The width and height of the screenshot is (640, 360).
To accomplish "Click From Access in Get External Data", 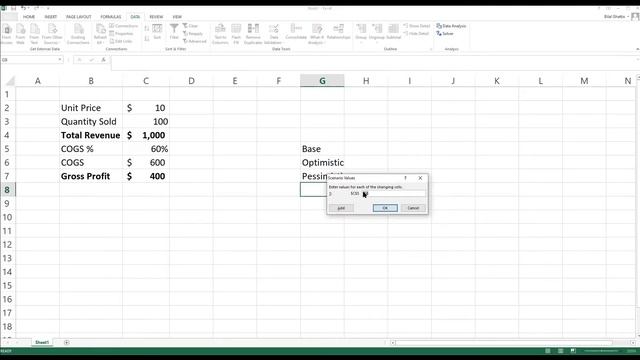I will pyautogui.click(x=7, y=34).
